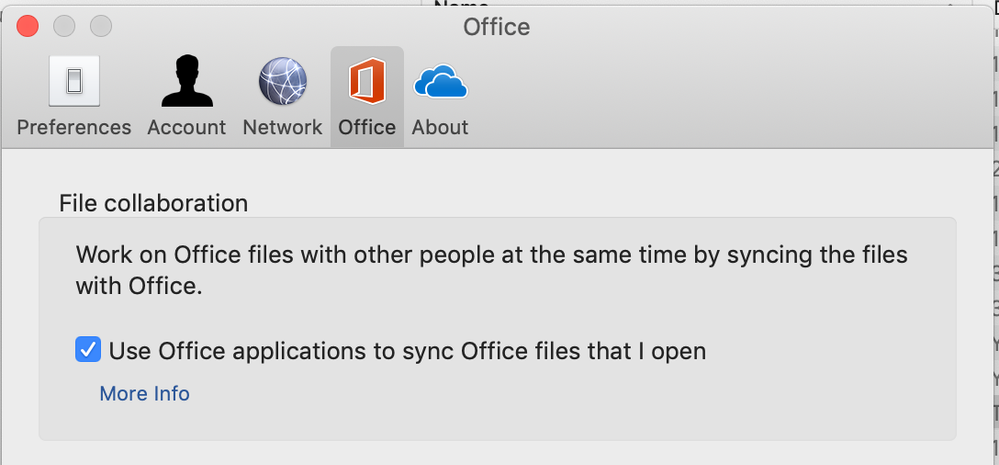The width and height of the screenshot is (999, 465).
Task: Click the Name column header behind the window
Action: 460,4
